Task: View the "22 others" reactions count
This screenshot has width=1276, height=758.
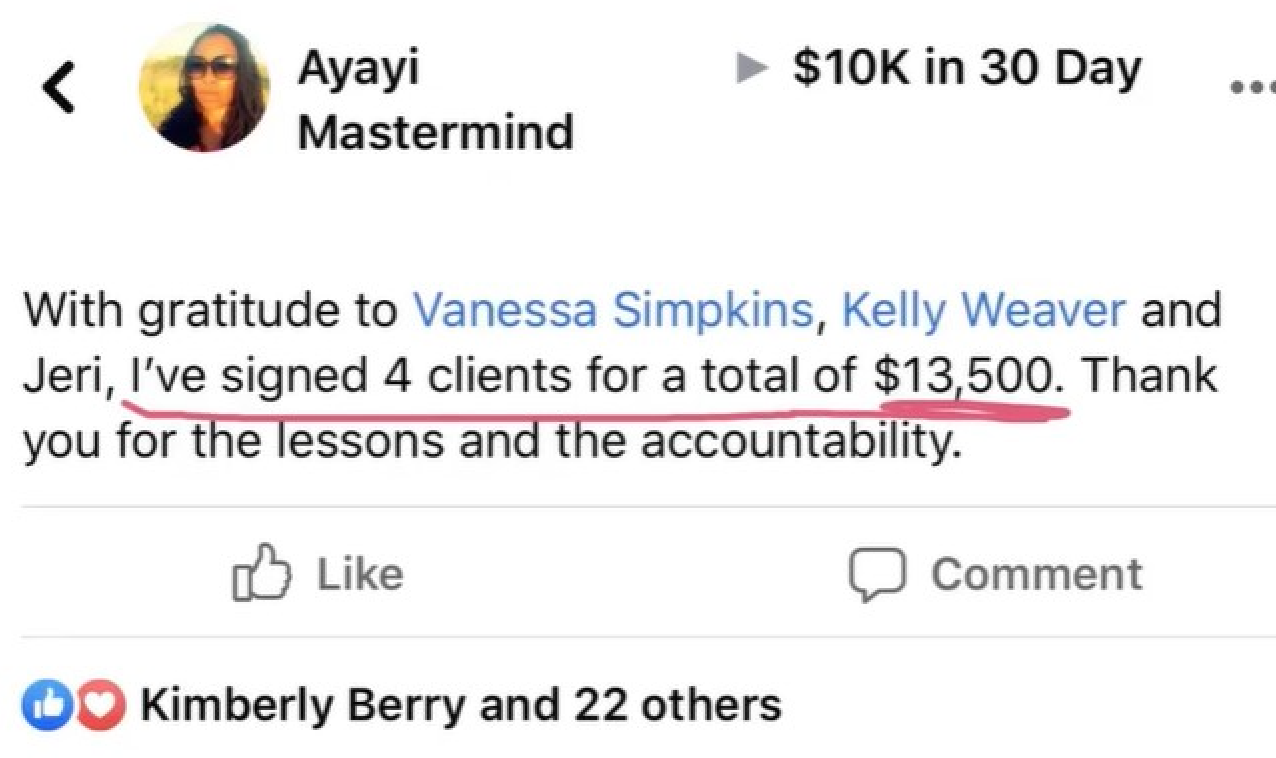Action: tap(677, 705)
